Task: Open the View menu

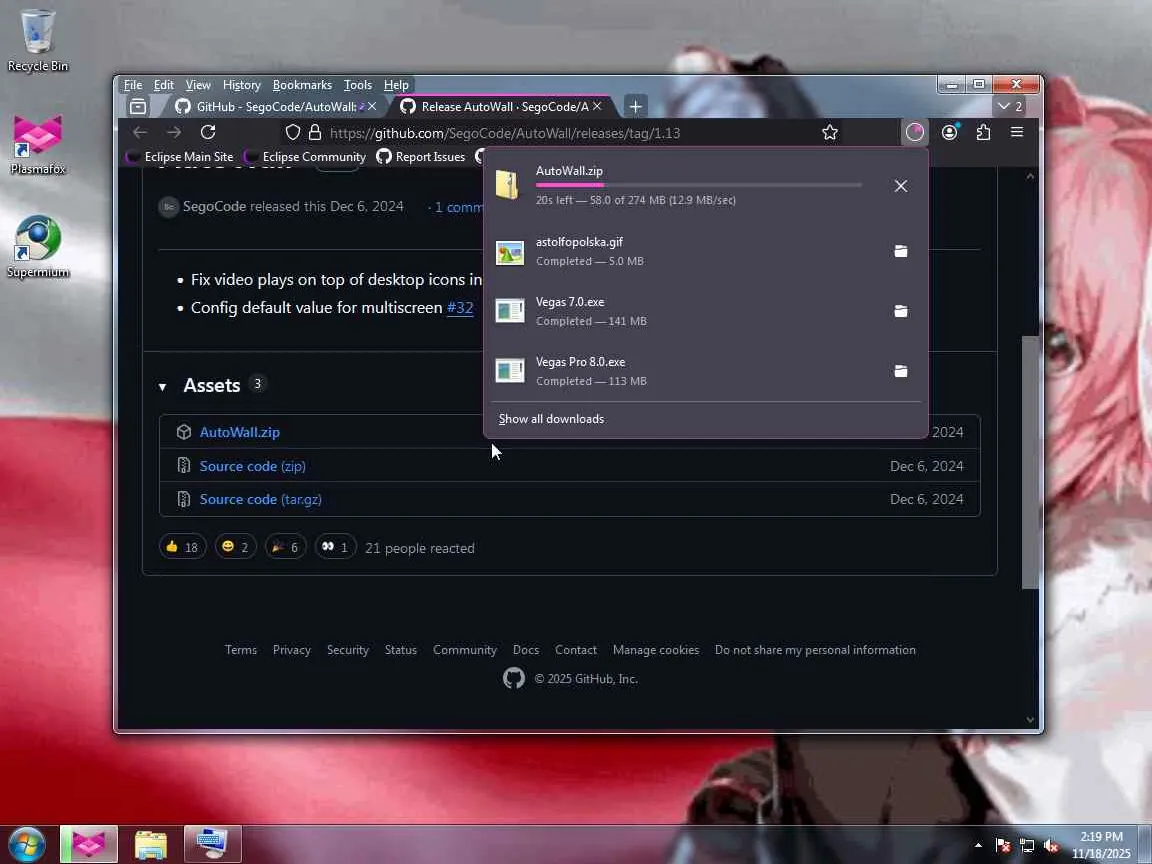Action: click(198, 85)
